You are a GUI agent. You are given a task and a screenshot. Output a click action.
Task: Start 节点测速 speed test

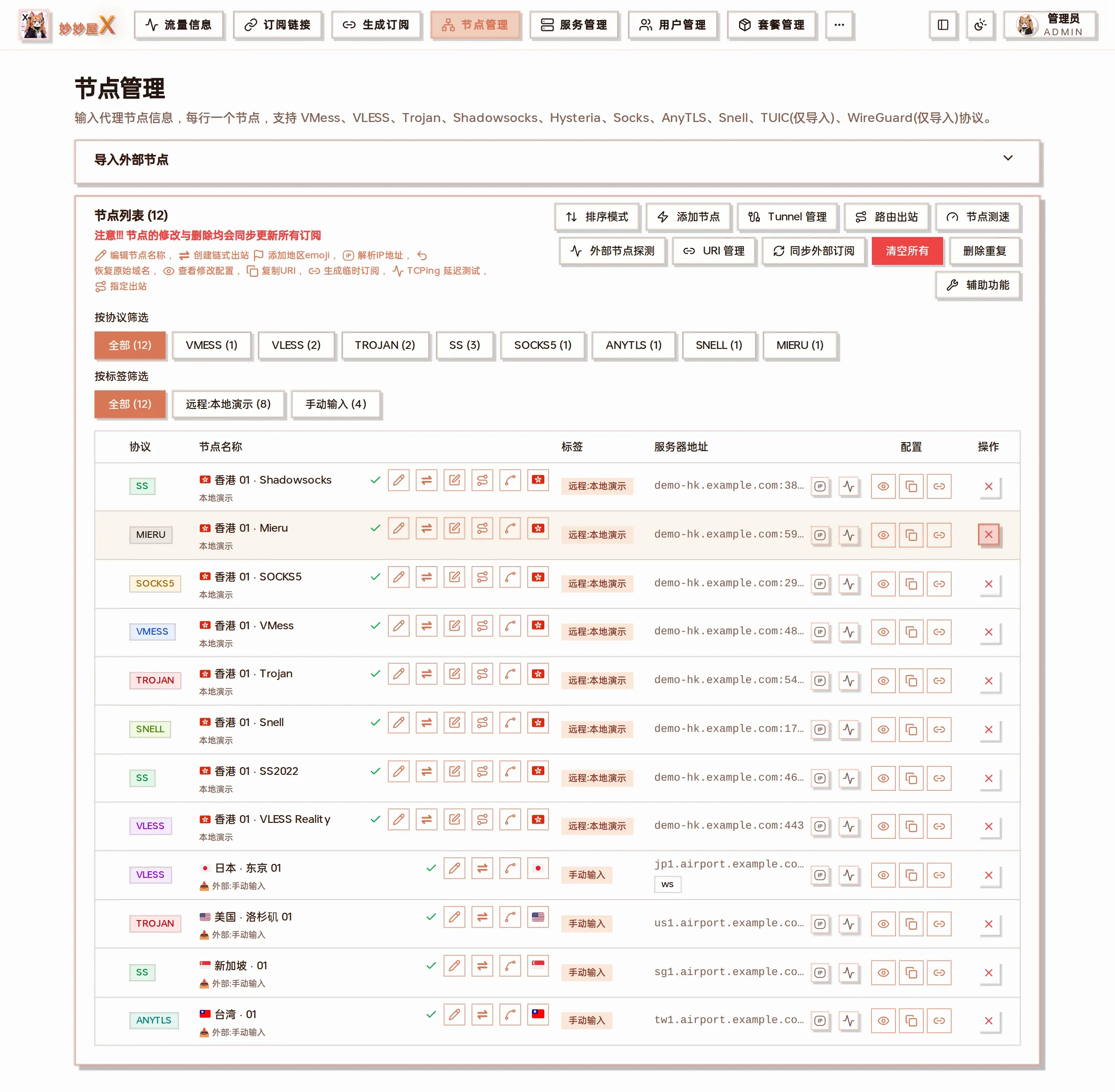(x=978, y=217)
